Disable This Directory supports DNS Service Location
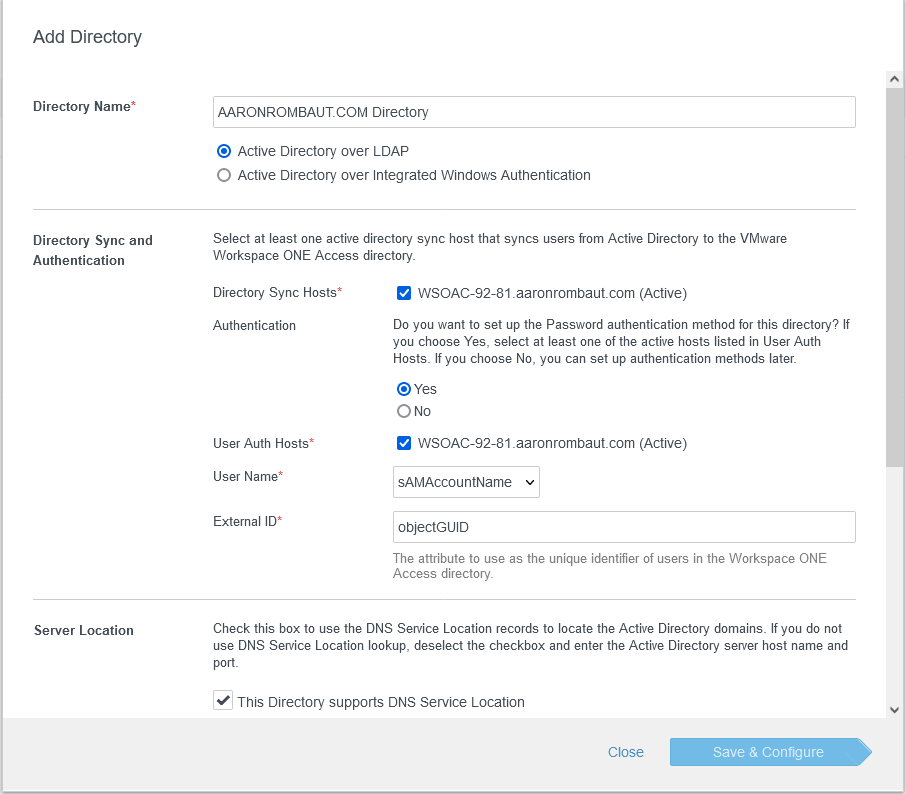This screenshot has width=906, height=794. coord(223,701)
